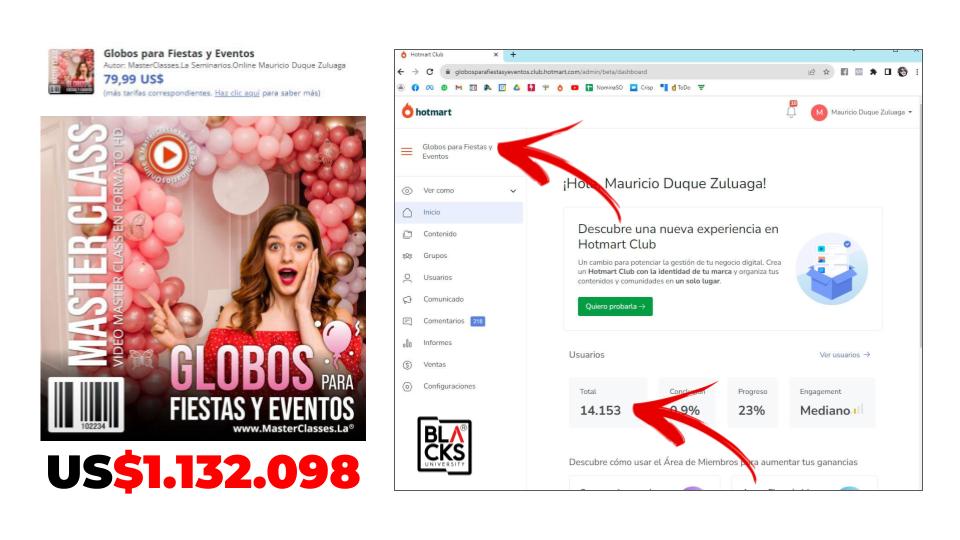Open the Meta bookmark icon
The height and width of the screenshot is (540, 960).
(430, 88)
